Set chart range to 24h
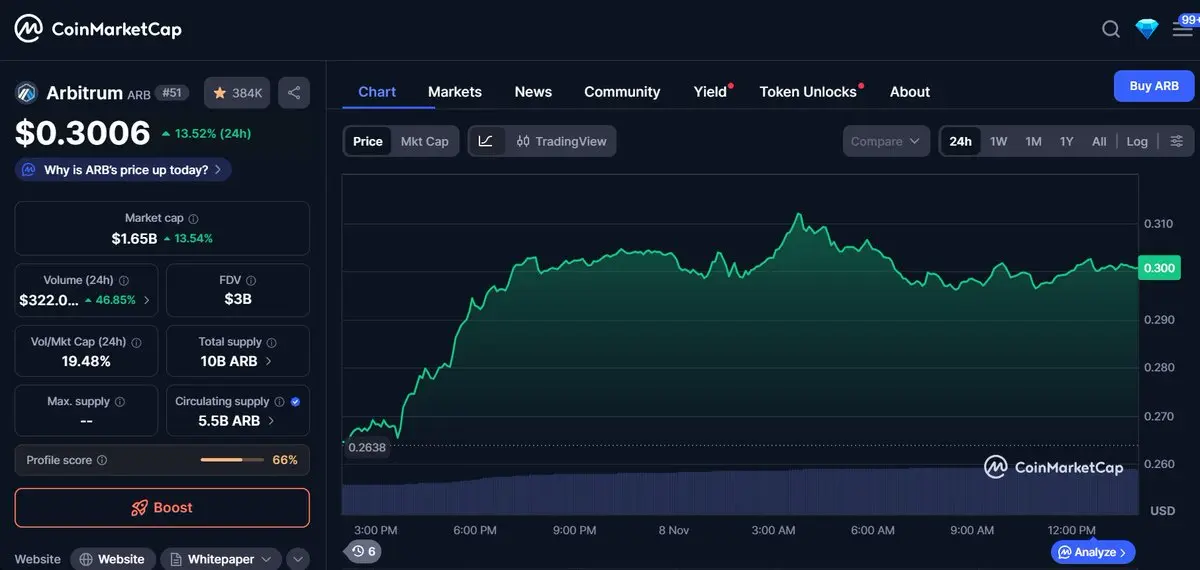The image size is (1200, 570). pos(961,141)
